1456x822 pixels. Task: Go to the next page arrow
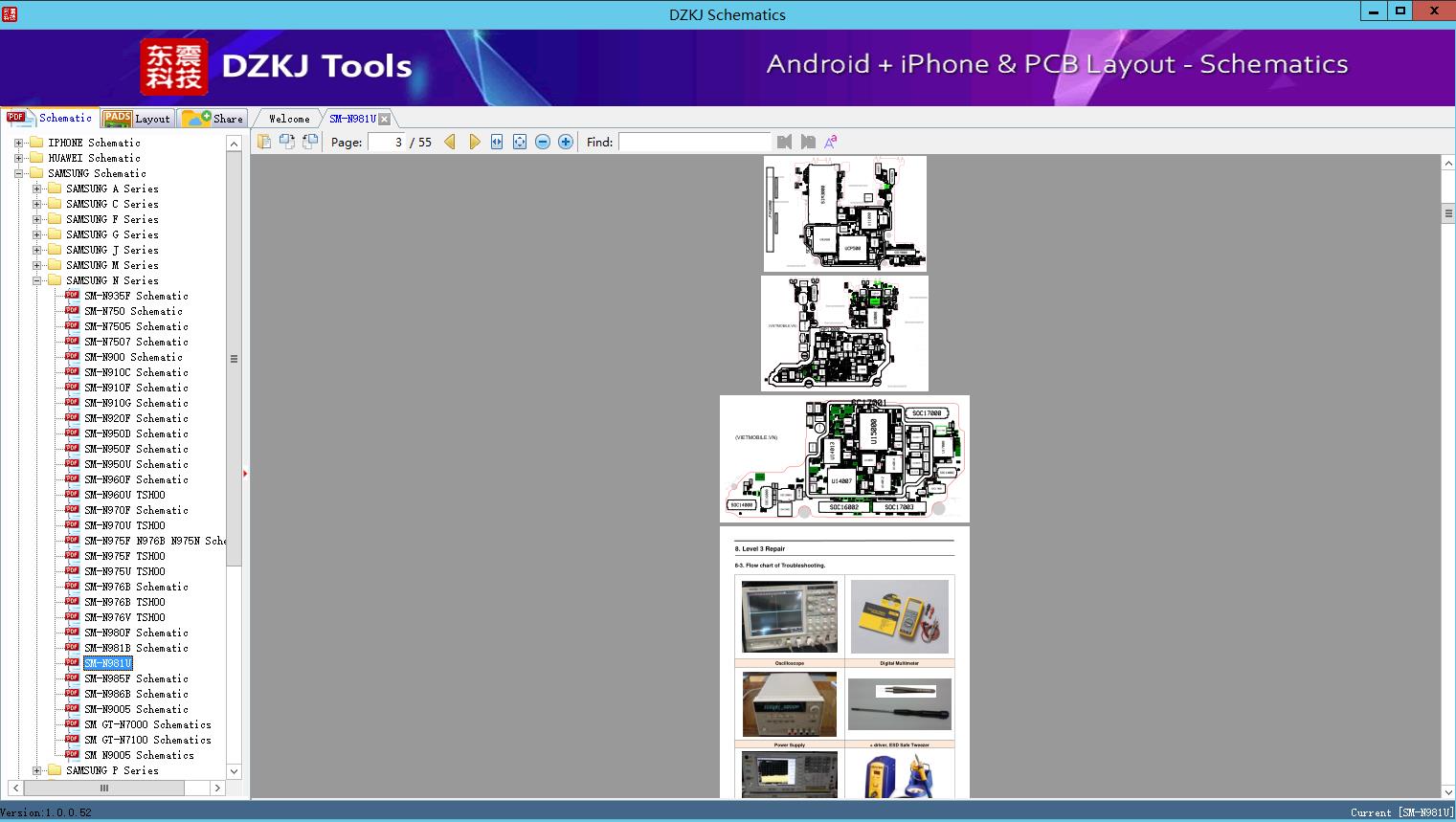[474, 142]
